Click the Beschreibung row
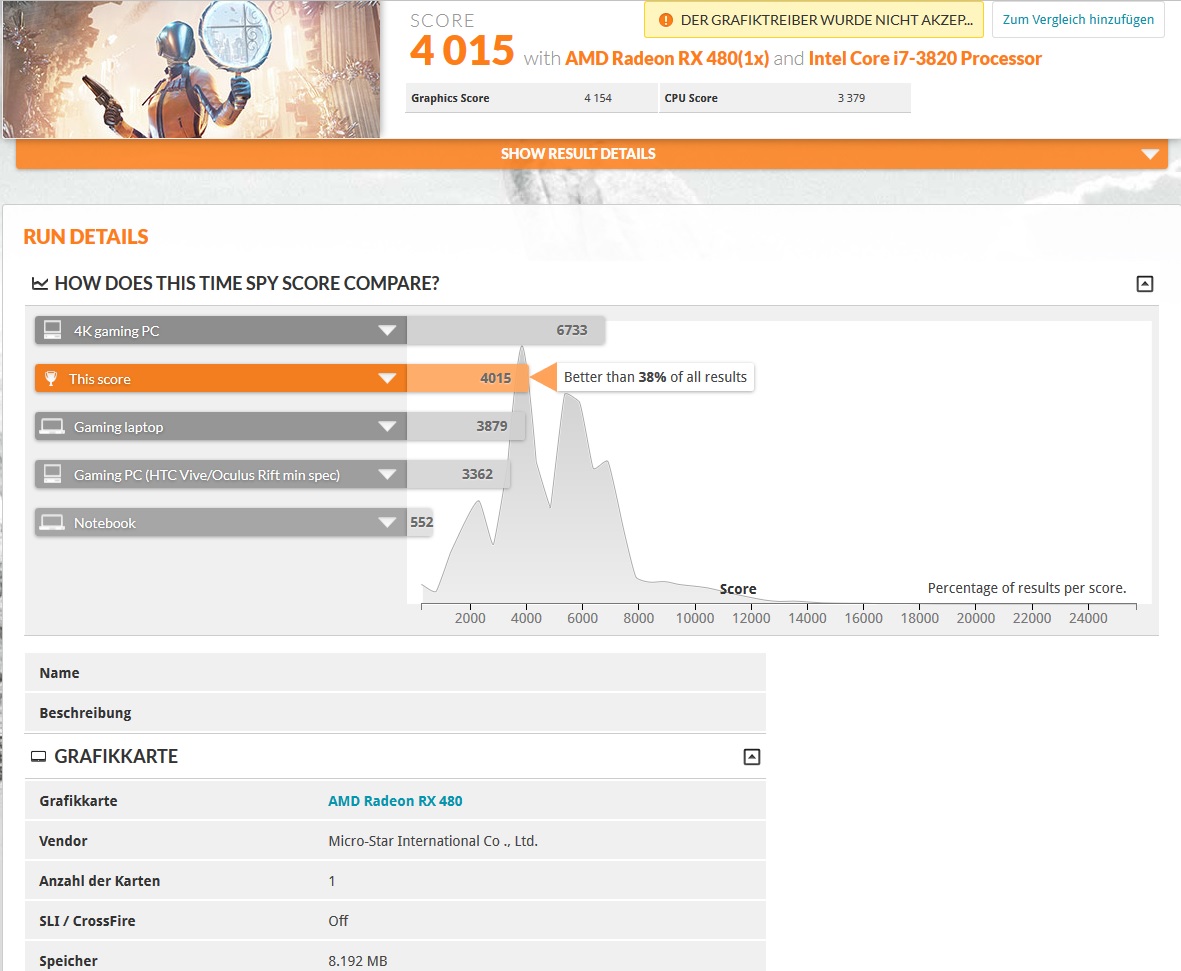This screenshot has height=971, width=1181. (x=395, y=713)
